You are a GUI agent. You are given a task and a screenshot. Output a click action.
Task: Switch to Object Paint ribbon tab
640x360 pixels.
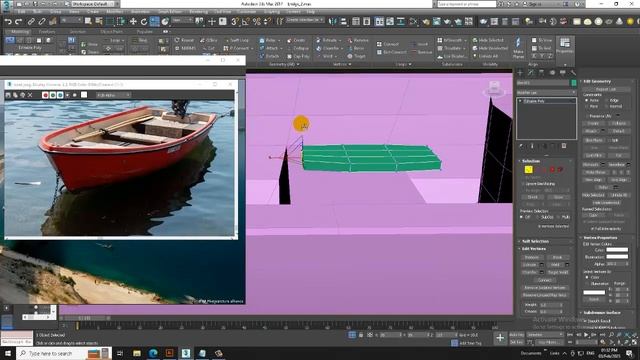pyautogui.click(x=111, y=31)
